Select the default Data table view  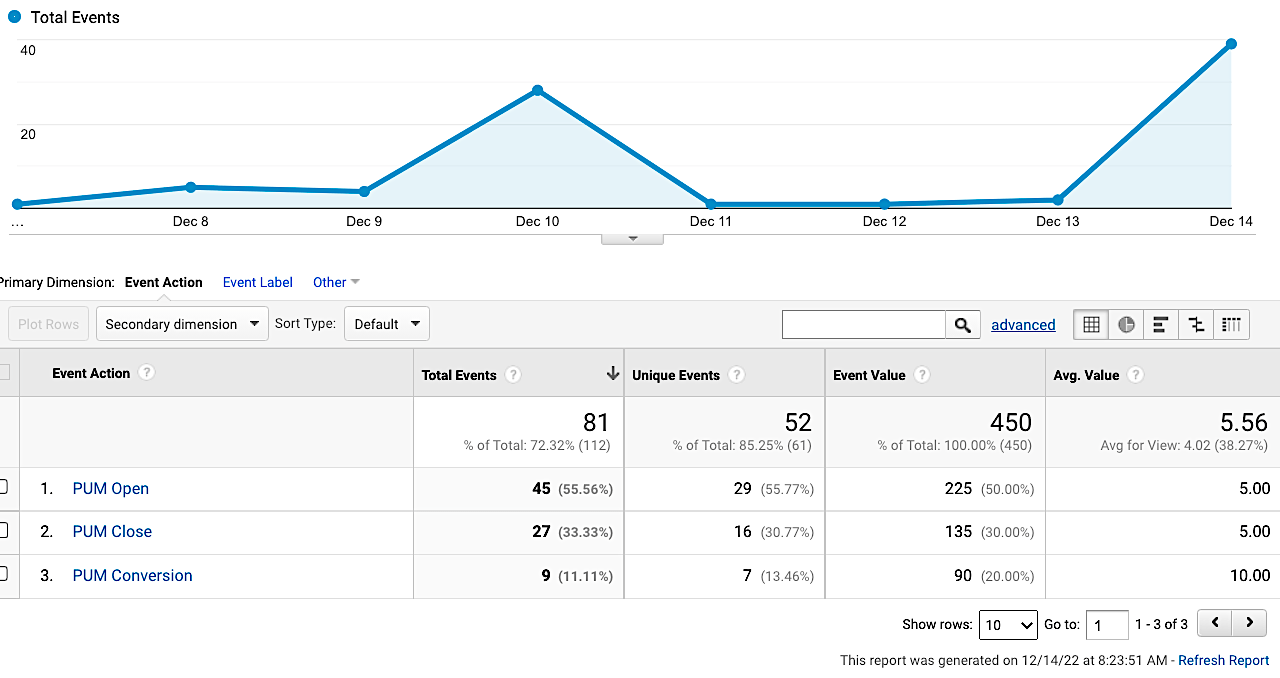click(1091, 324)
